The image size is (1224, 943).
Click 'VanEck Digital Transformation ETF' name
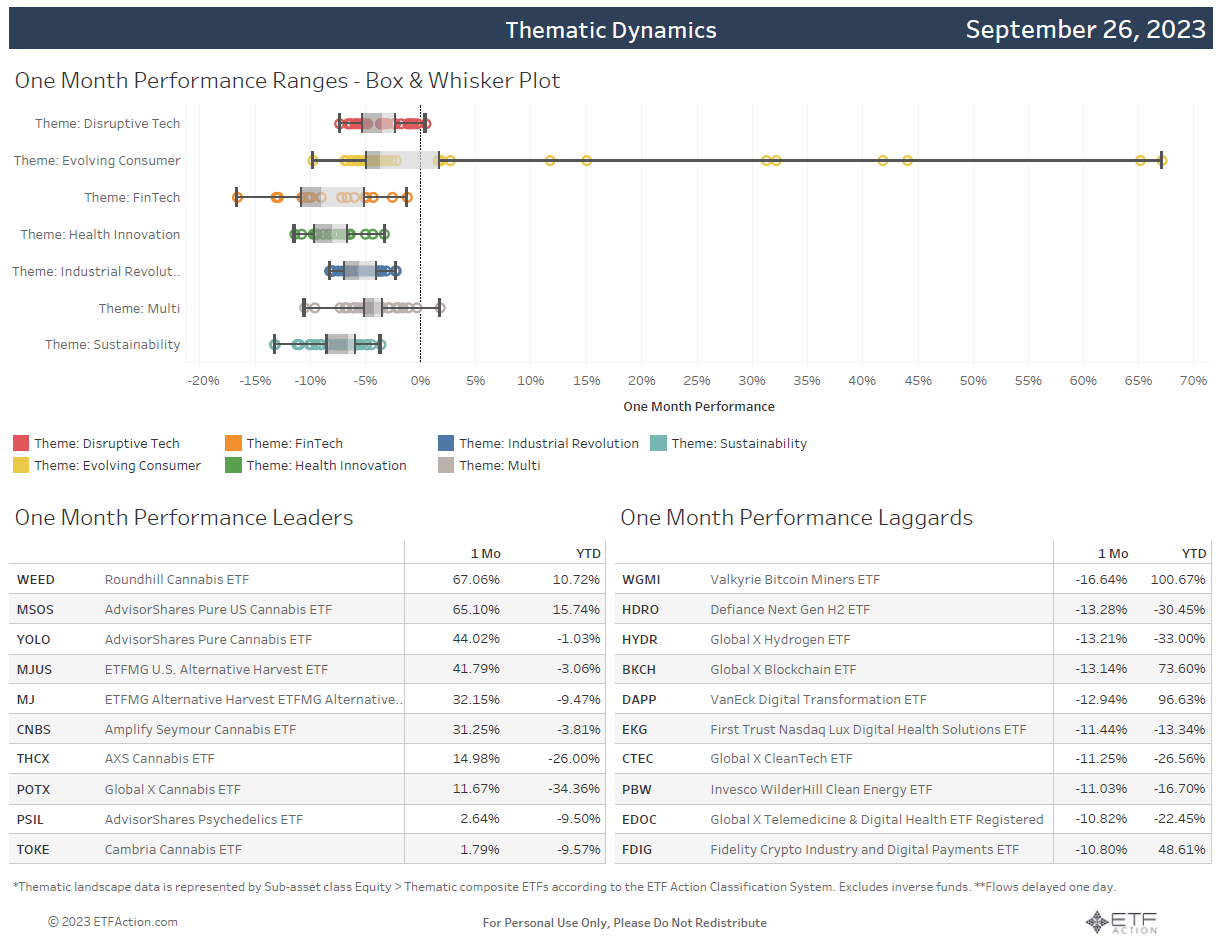click(x=818, y=700)
